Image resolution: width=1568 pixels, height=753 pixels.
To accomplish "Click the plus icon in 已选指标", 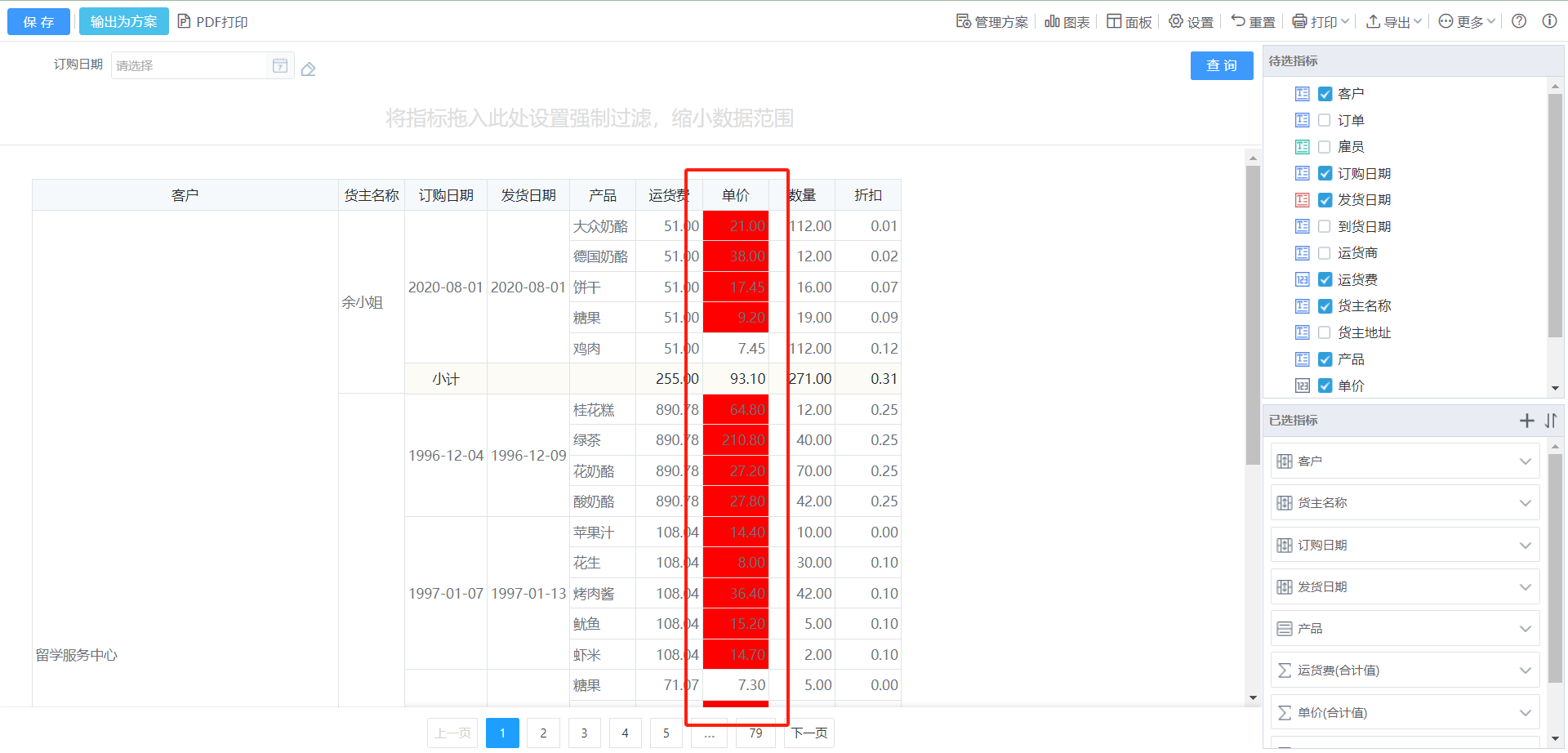I will point(1526,421).
